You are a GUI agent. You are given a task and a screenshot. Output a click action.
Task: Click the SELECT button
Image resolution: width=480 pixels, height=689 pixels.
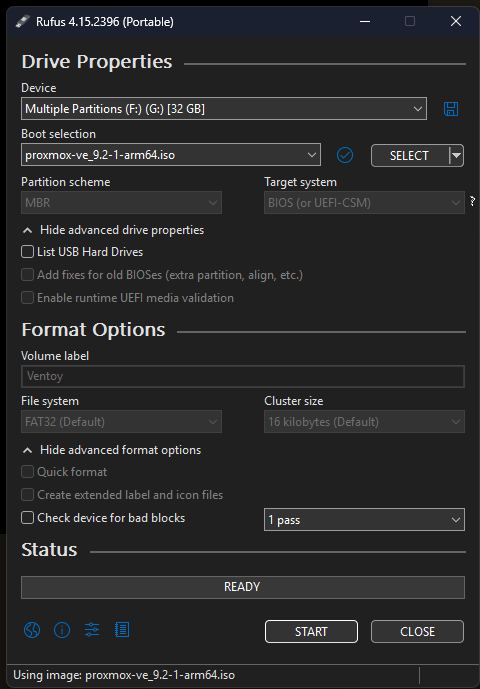(x=410, y=156)
